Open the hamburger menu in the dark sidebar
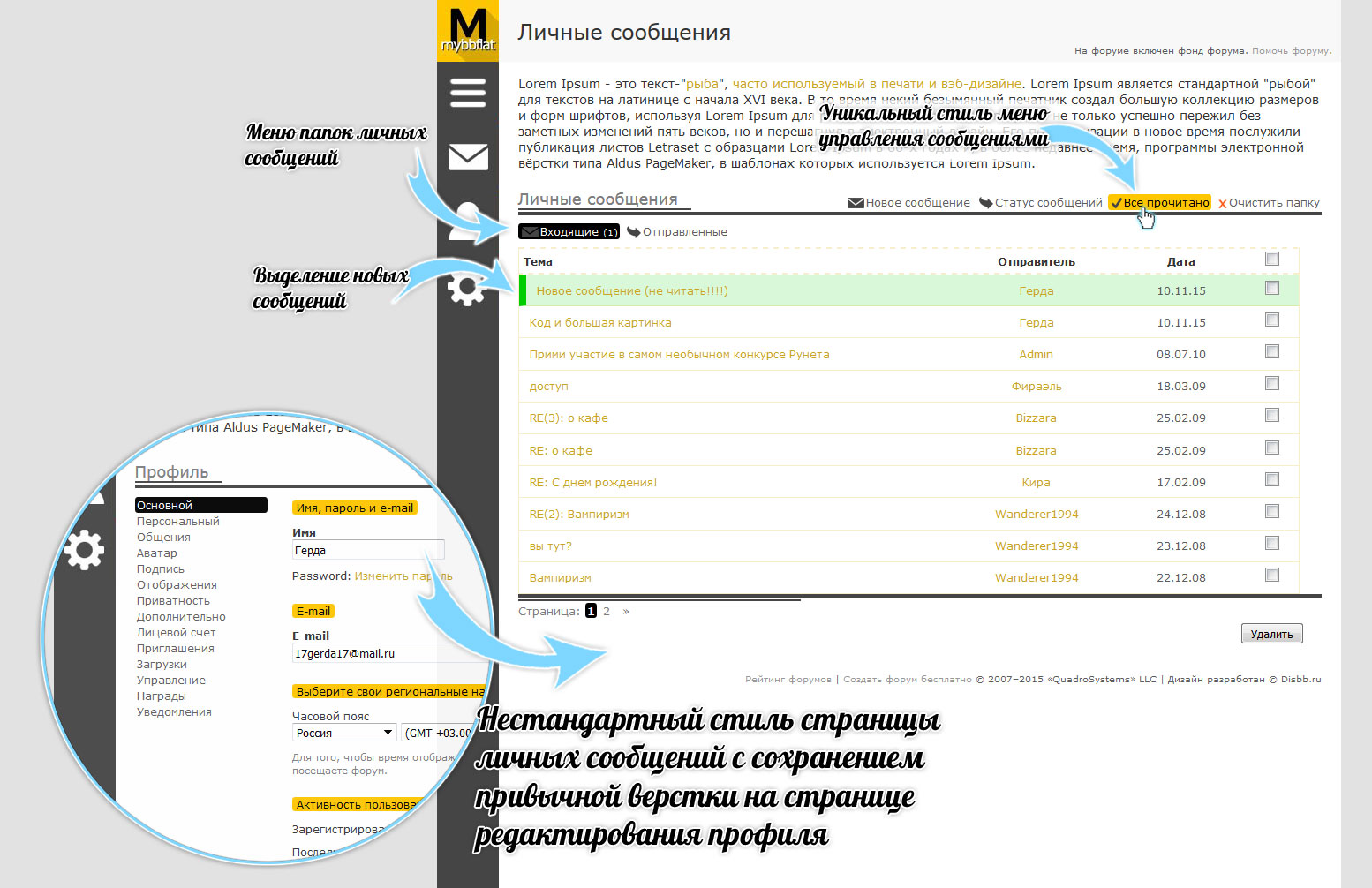Screen dimensions: 1372x888 467,93
